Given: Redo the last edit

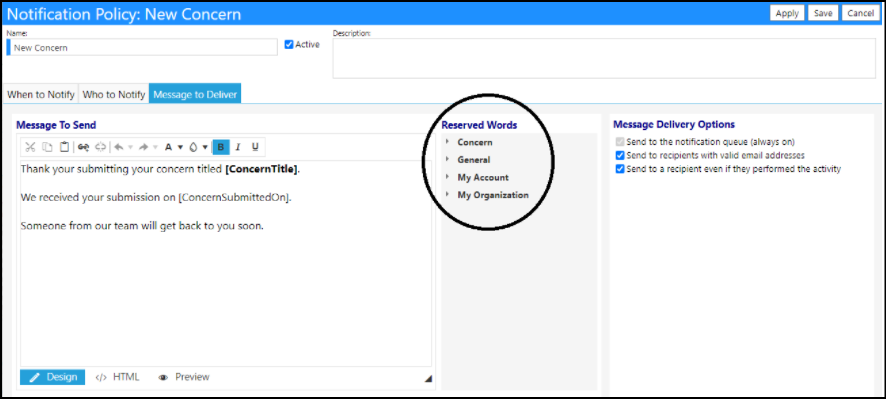Looking at the screenshot, I should (x=144, y=147).
